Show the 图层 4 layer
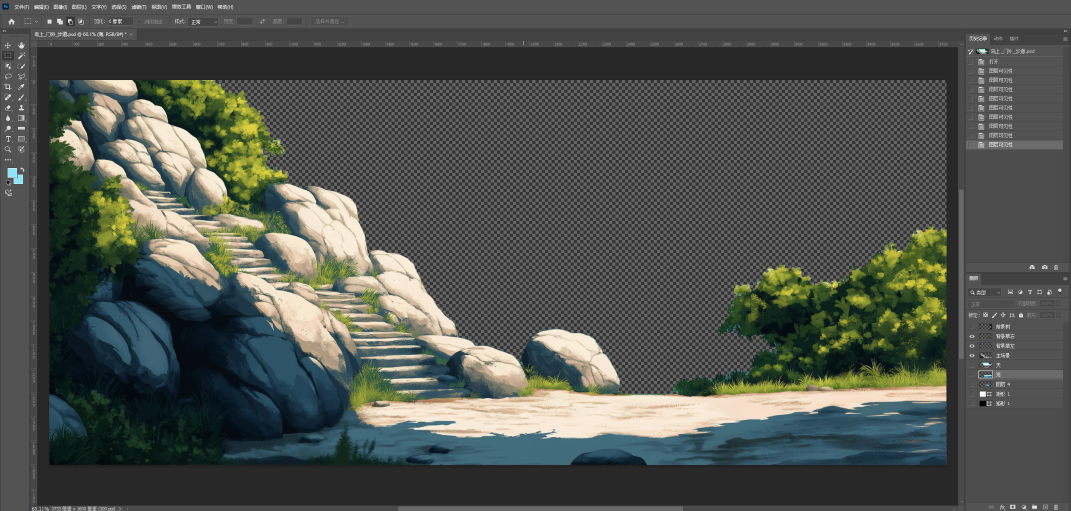Image resolution: width=1071 pixels, height=511 pixels. 971,384
